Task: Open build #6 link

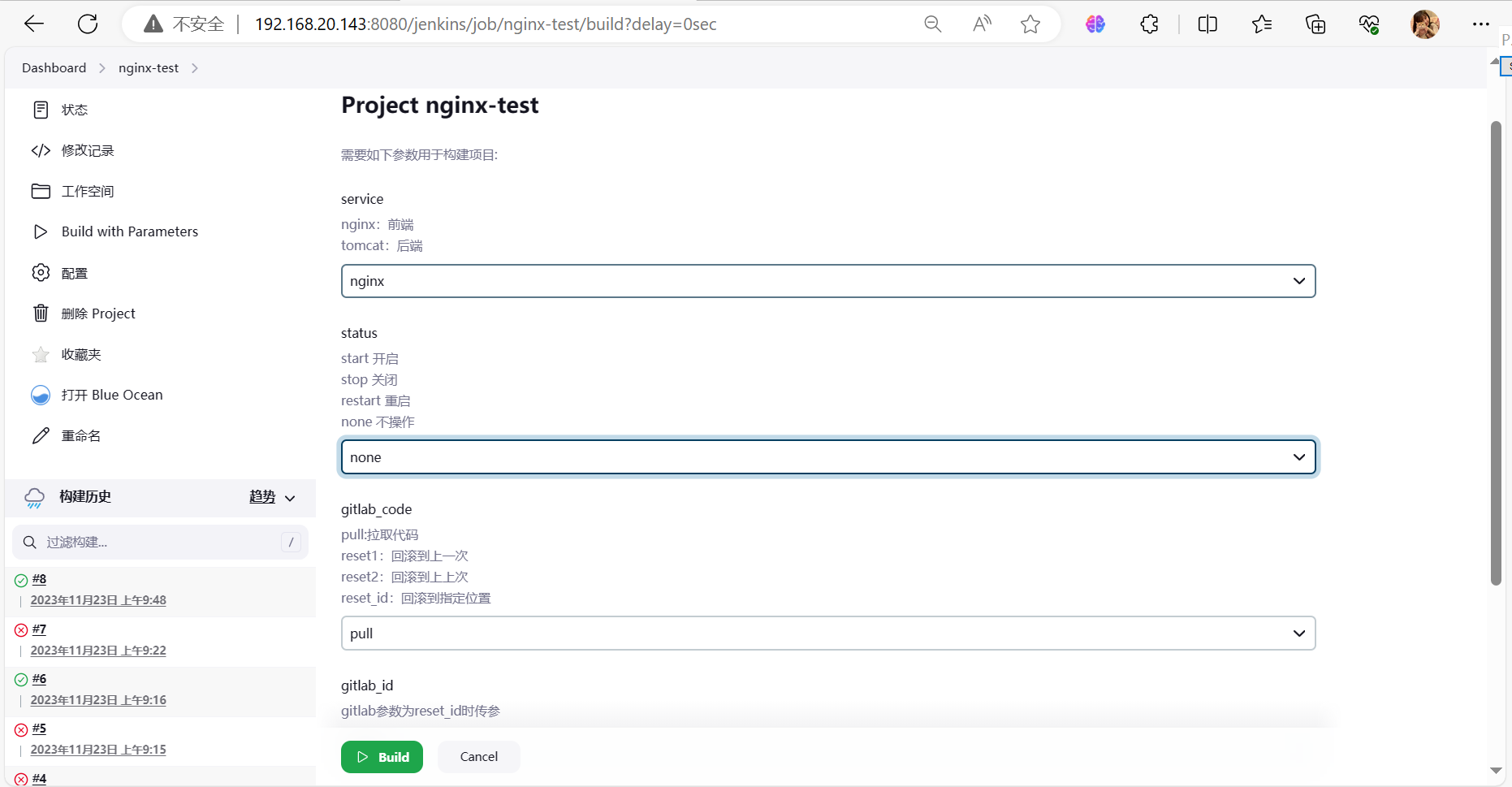Action: 39,679
